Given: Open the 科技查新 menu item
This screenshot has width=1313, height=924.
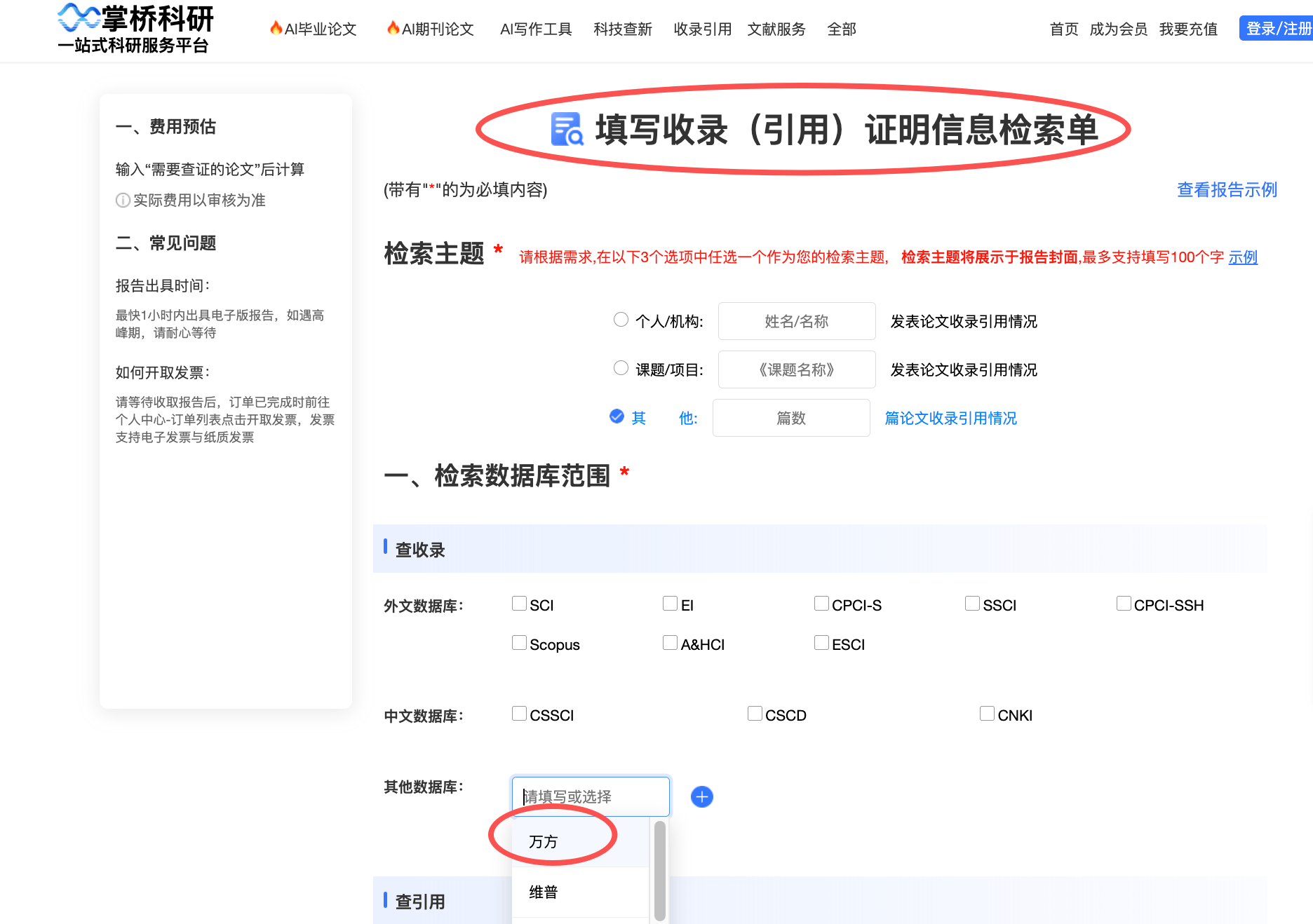Looking at the screenshot, I should (621, 29).
